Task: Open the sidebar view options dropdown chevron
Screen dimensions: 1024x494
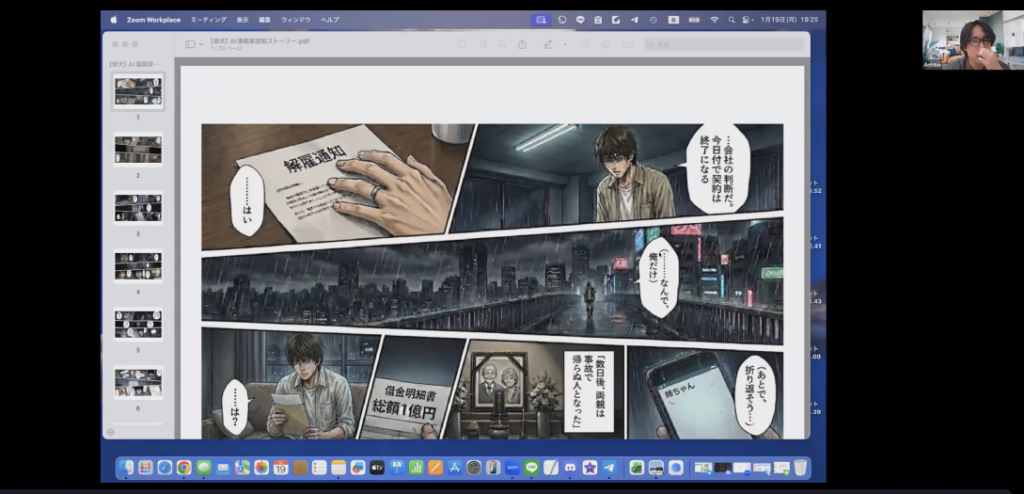Action: tap(202, 44)
